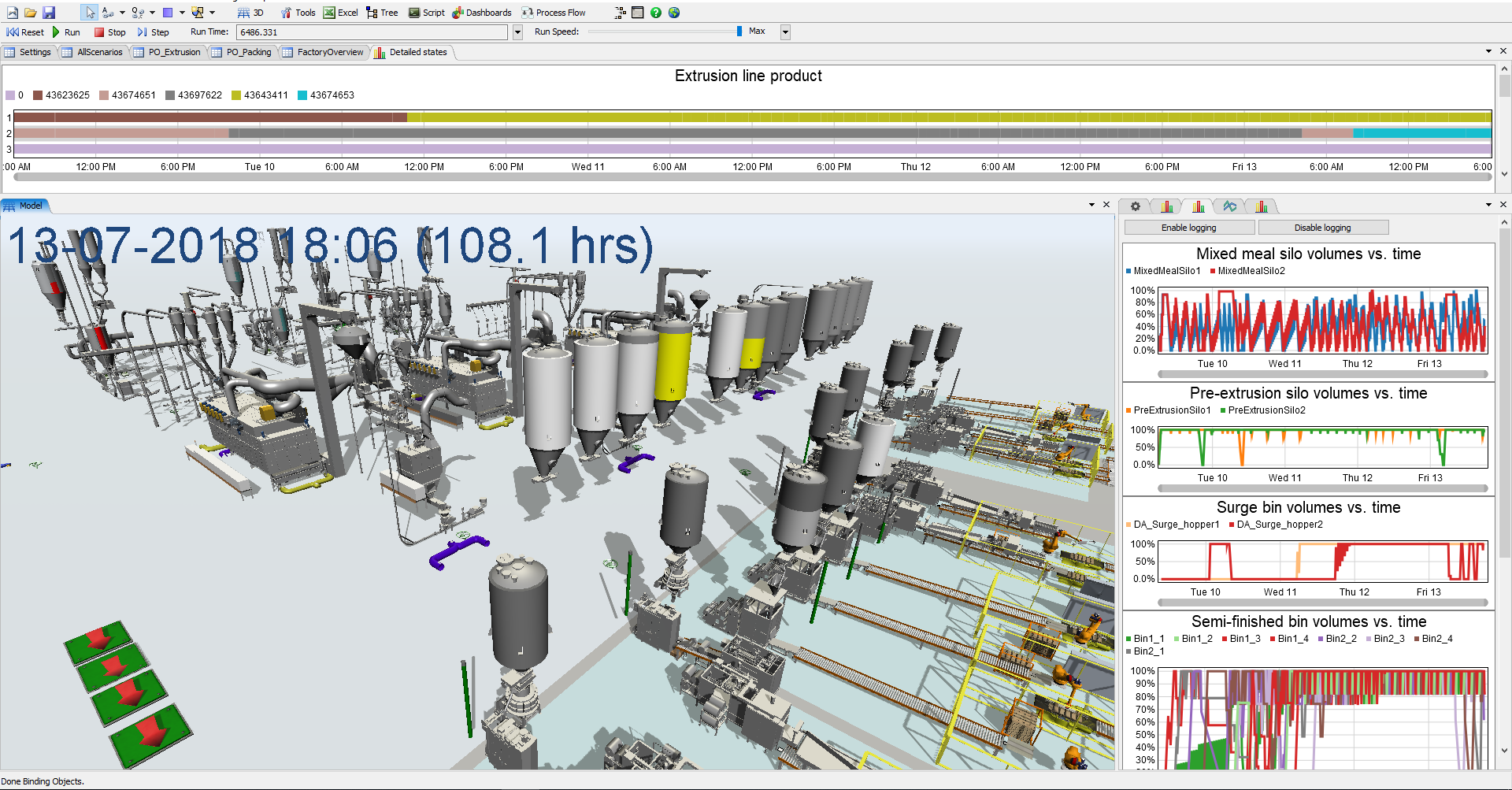This screenshot has width=1512, height=790.
Task: Open a new 3D view
Action: pyautogui.click(x=250, y=13)
